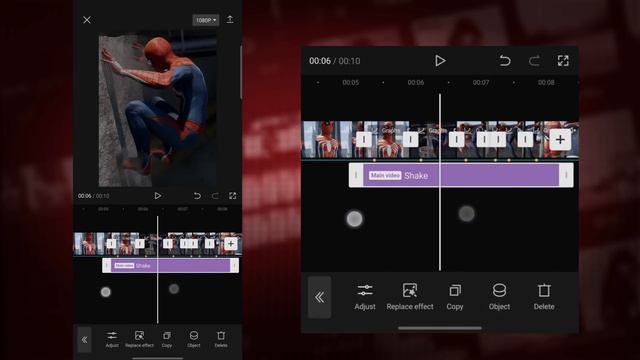Grab the right trim handle of Shake effect

click(566, 176)
